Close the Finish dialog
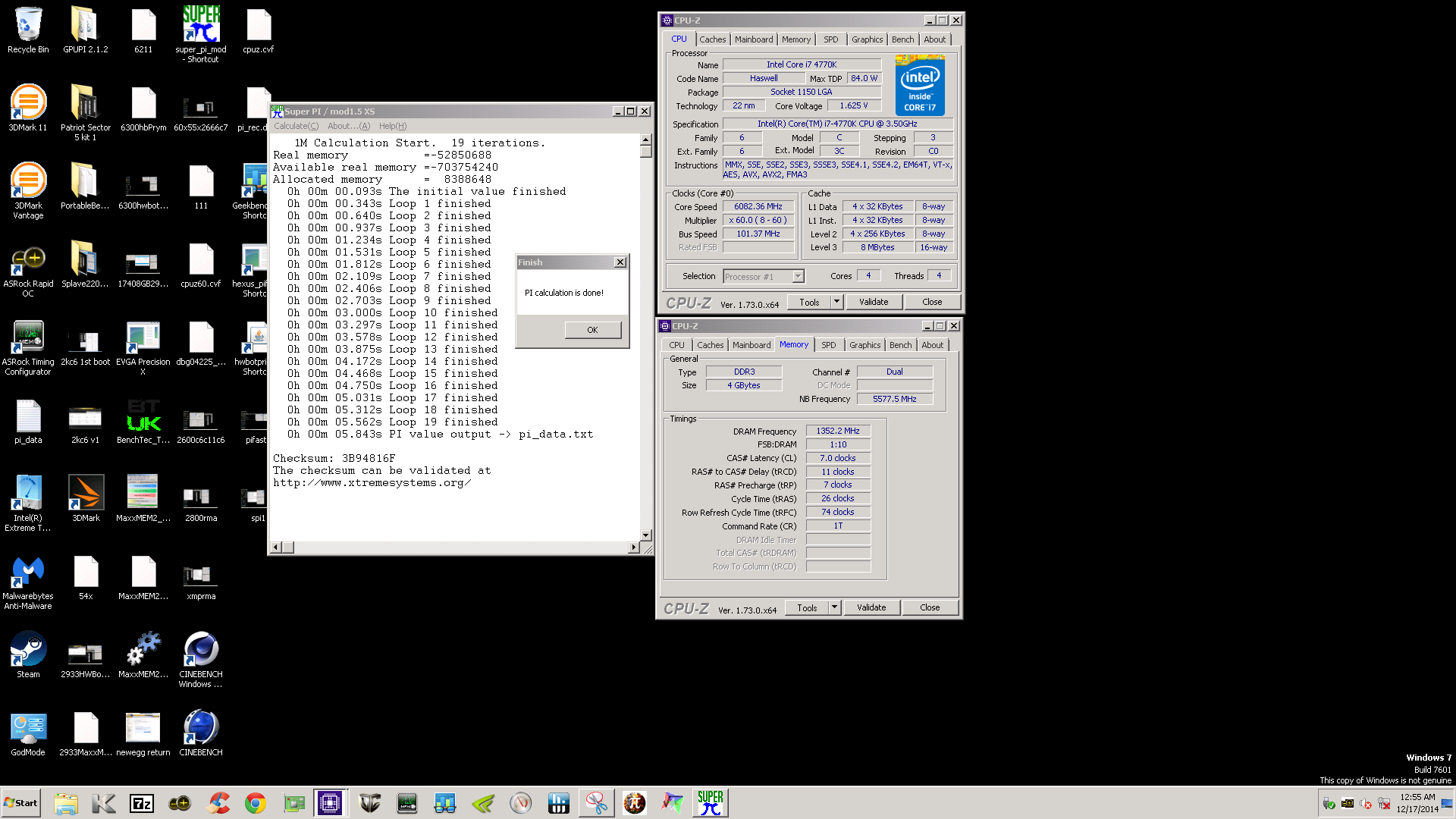Screen dimensions: 1456x819 [620, 262]
